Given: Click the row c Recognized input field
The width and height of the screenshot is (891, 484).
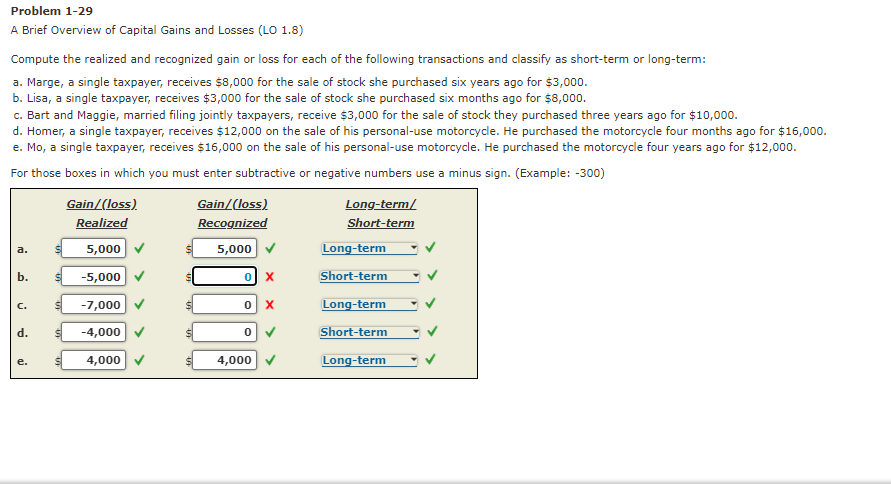Looking at the screenshot, I should (x=224, y=304).
